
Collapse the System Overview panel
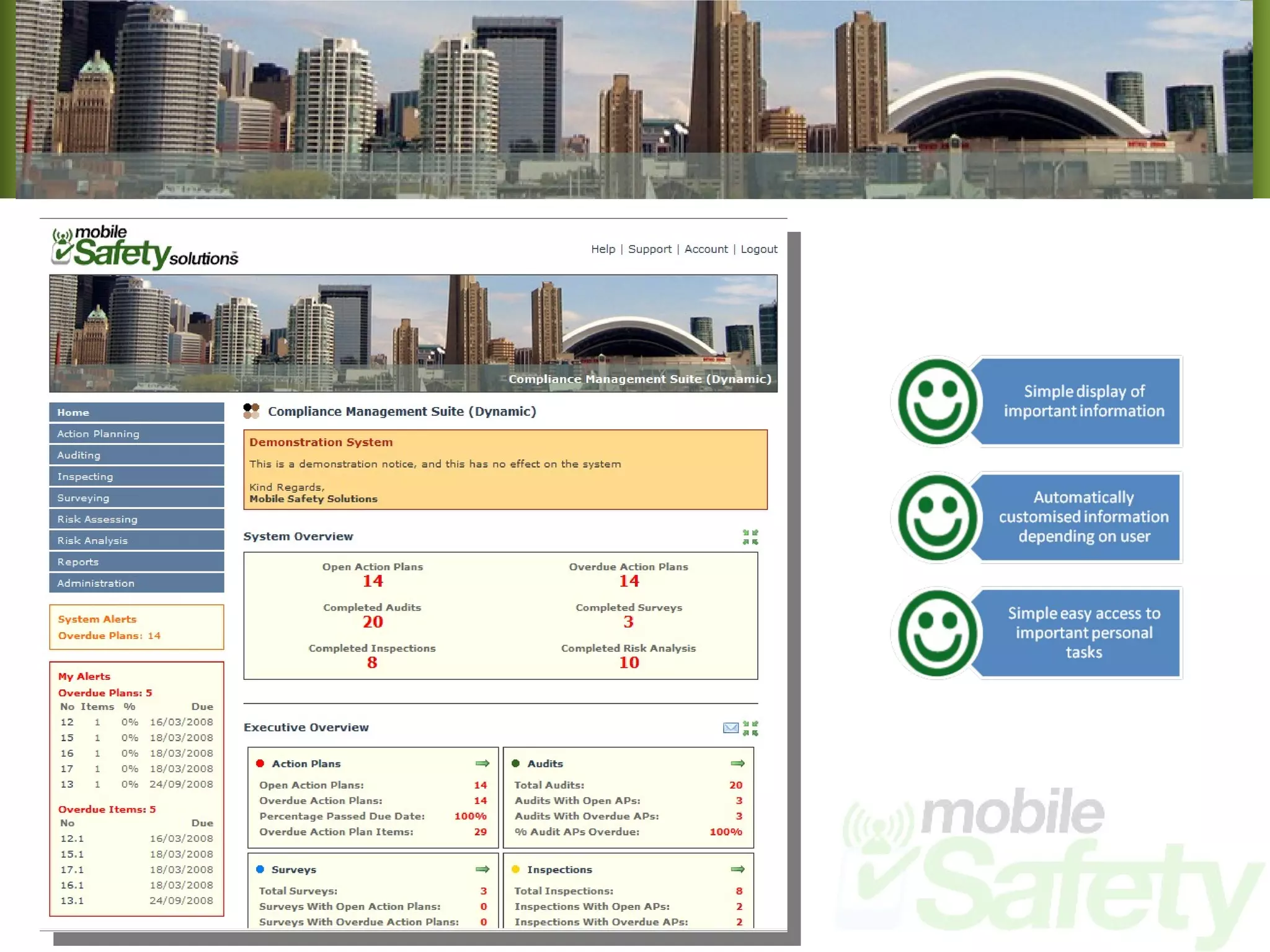(x=750, y=537)
